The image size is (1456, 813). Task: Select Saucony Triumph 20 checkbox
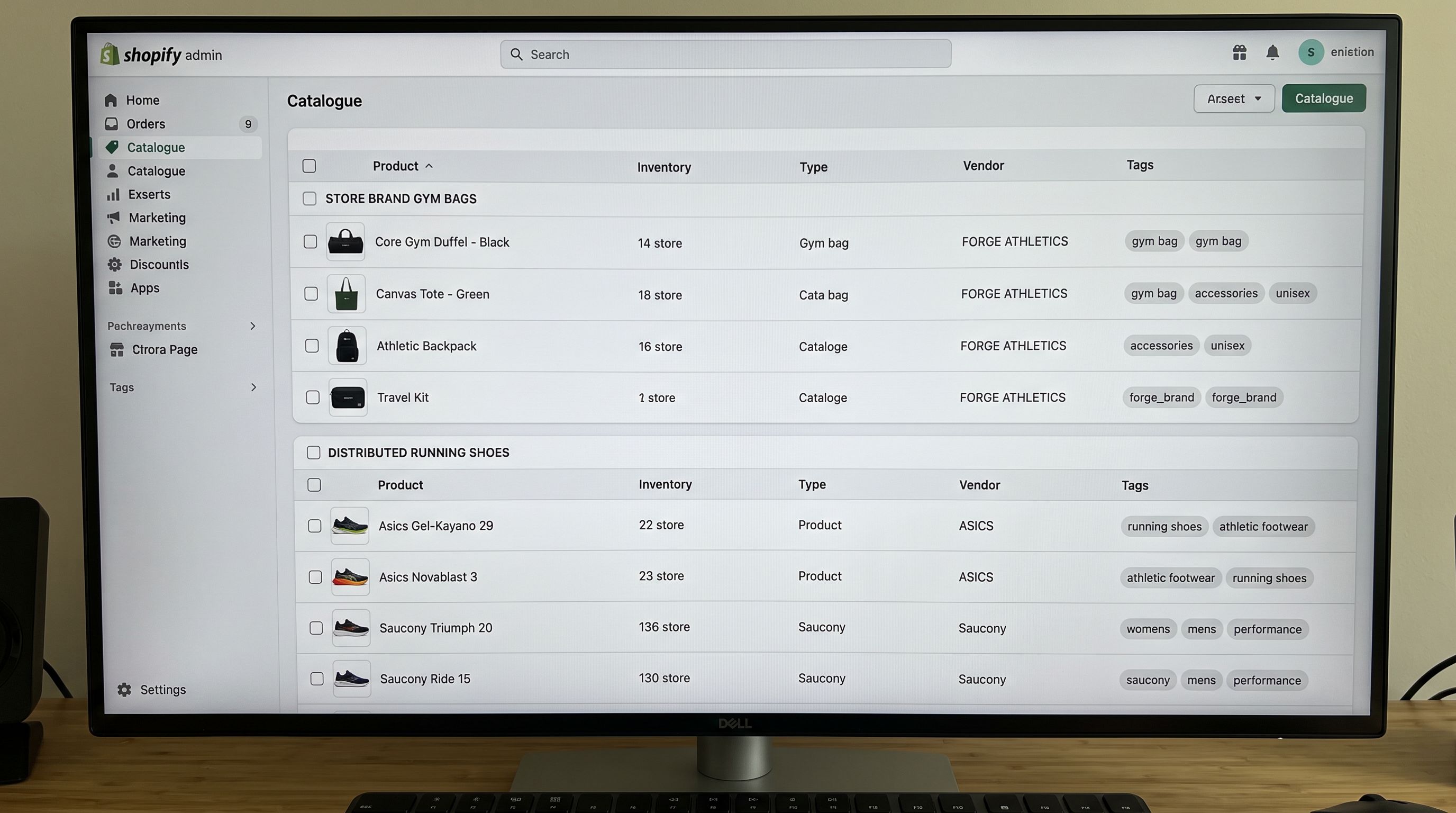pyautogui.click(x=316, y=628)
